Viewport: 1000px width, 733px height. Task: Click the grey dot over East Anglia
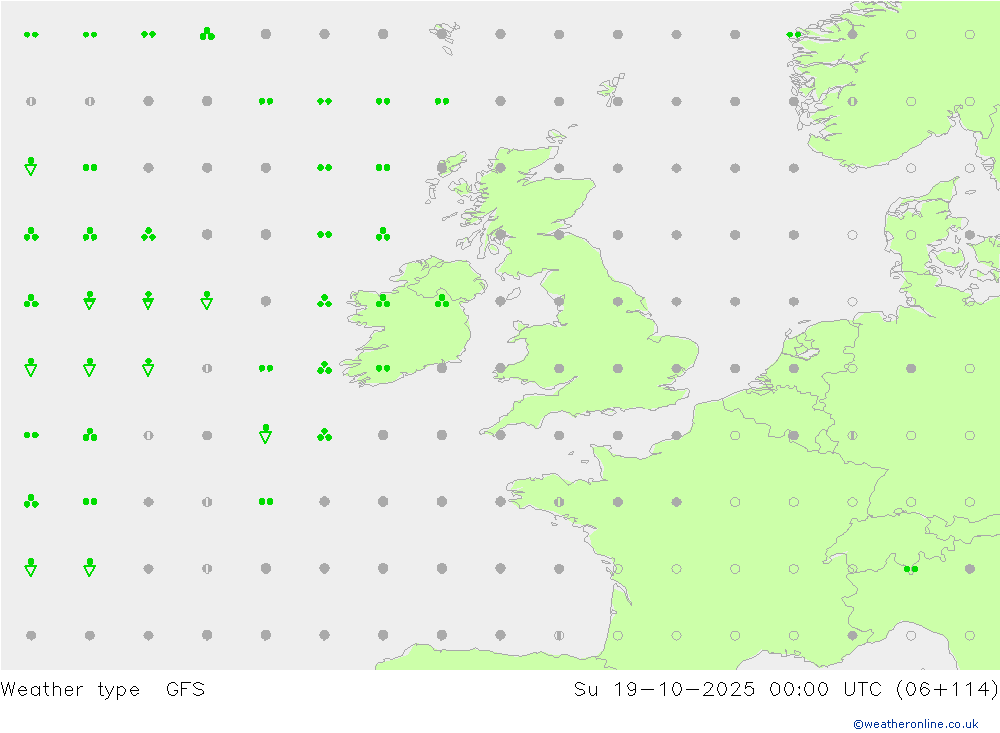pos(676,368)
